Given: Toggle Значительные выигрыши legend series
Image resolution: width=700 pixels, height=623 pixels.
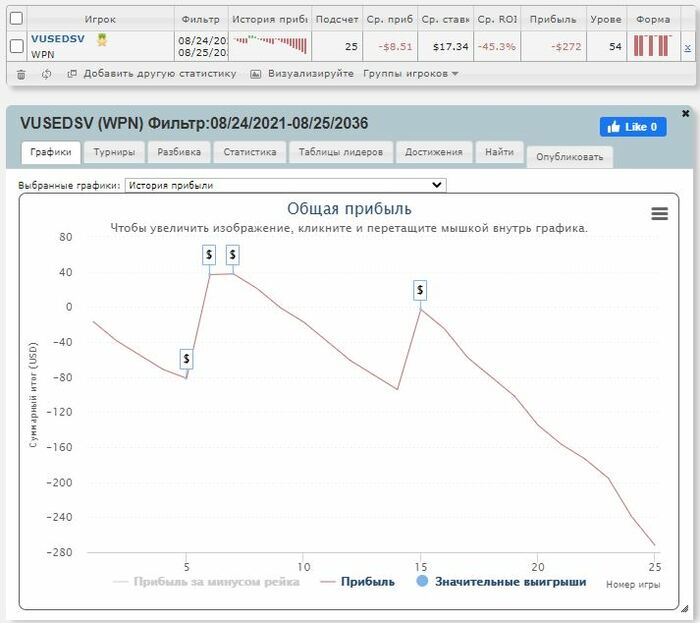Looking at the screenshot, I should click(x=501, y=581).
